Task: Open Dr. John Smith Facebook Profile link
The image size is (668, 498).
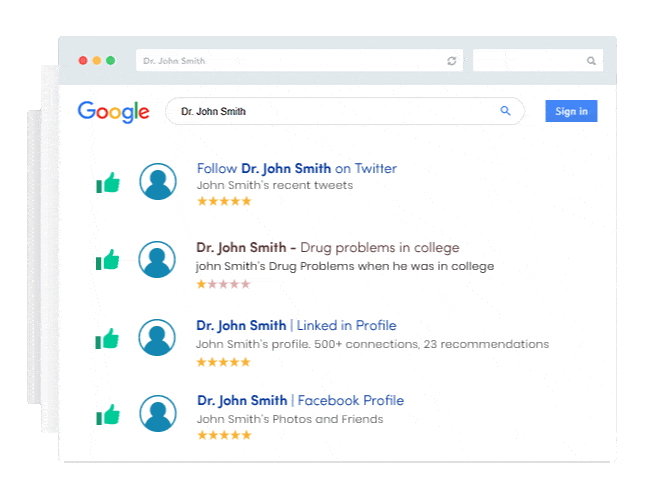Action: point(300,400)
